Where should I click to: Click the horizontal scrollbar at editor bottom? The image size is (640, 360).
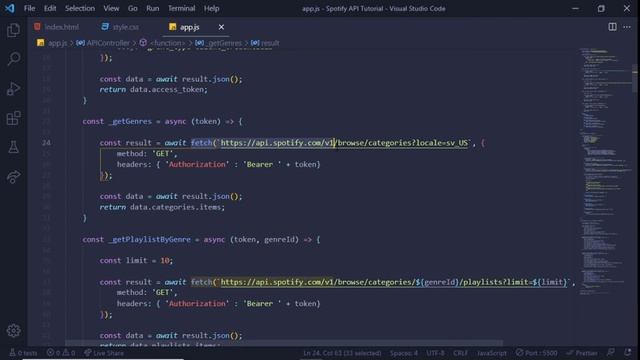tap(284, 343)
